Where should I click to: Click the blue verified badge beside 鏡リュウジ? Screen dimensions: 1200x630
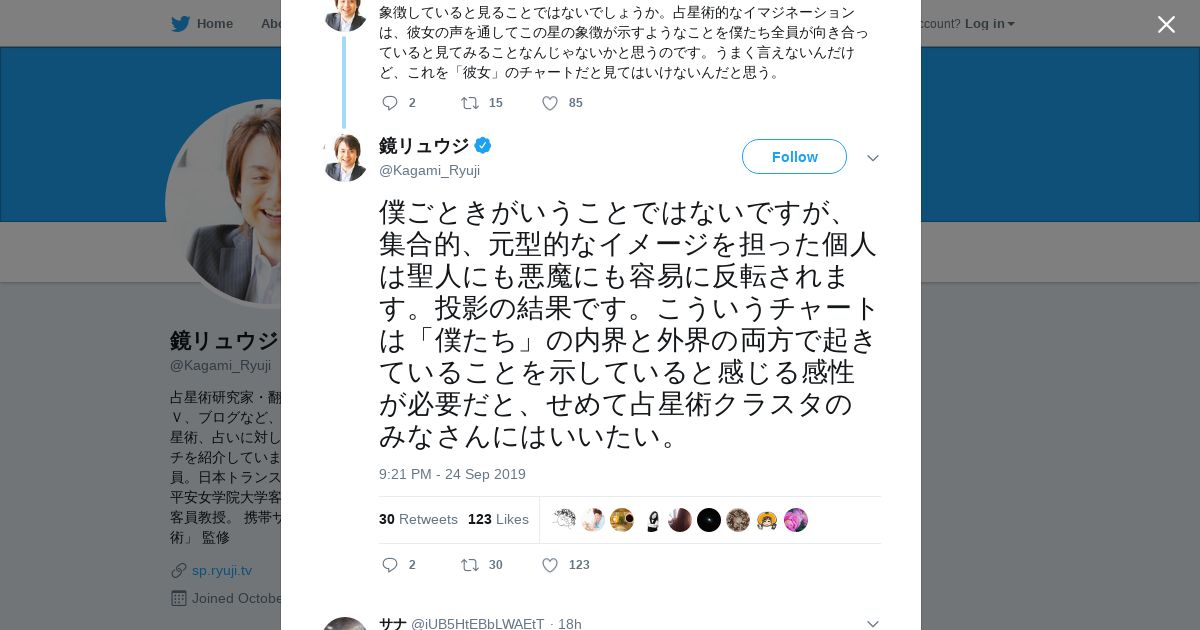click(483, 145)
